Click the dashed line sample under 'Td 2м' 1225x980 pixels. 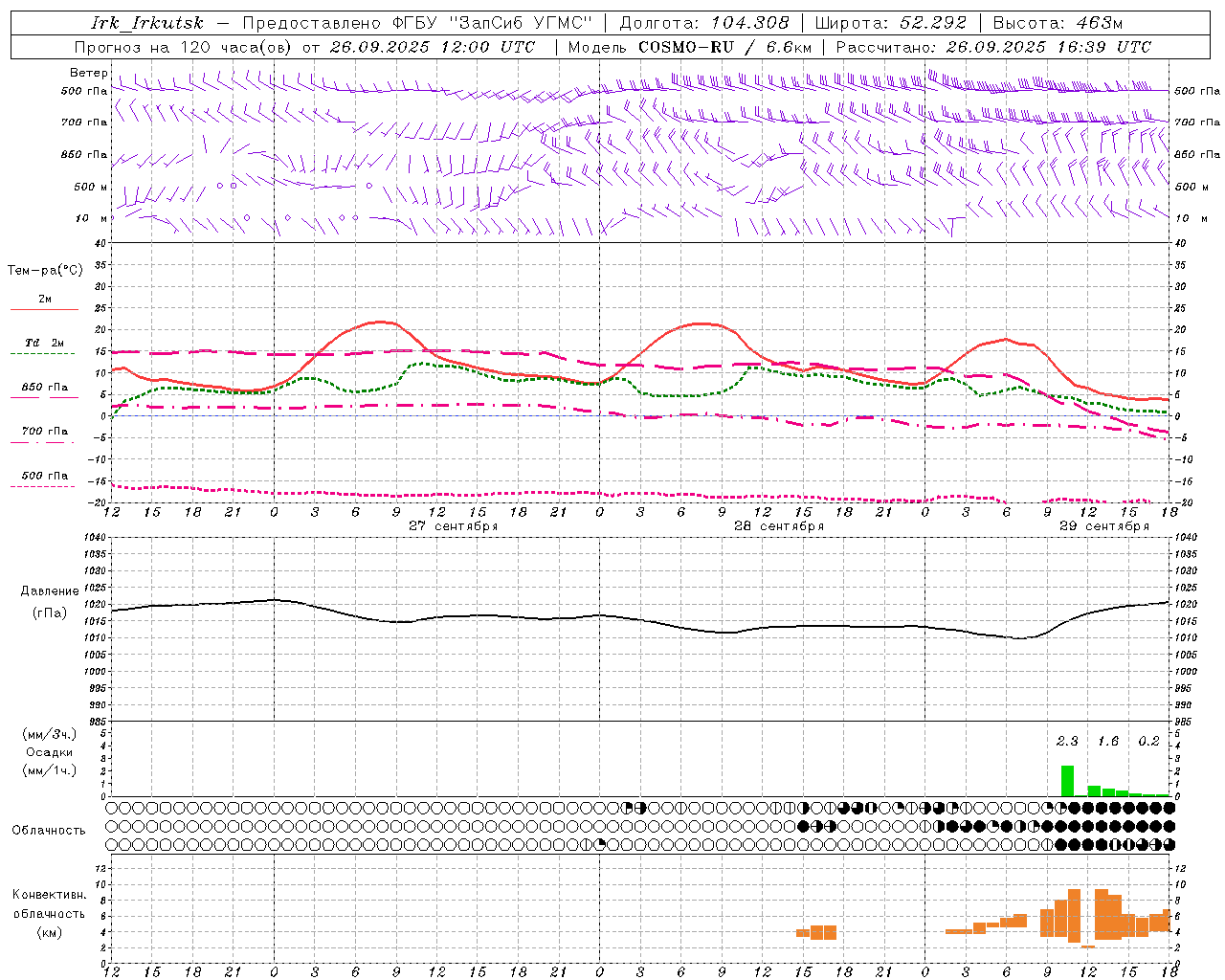[43, 354]
